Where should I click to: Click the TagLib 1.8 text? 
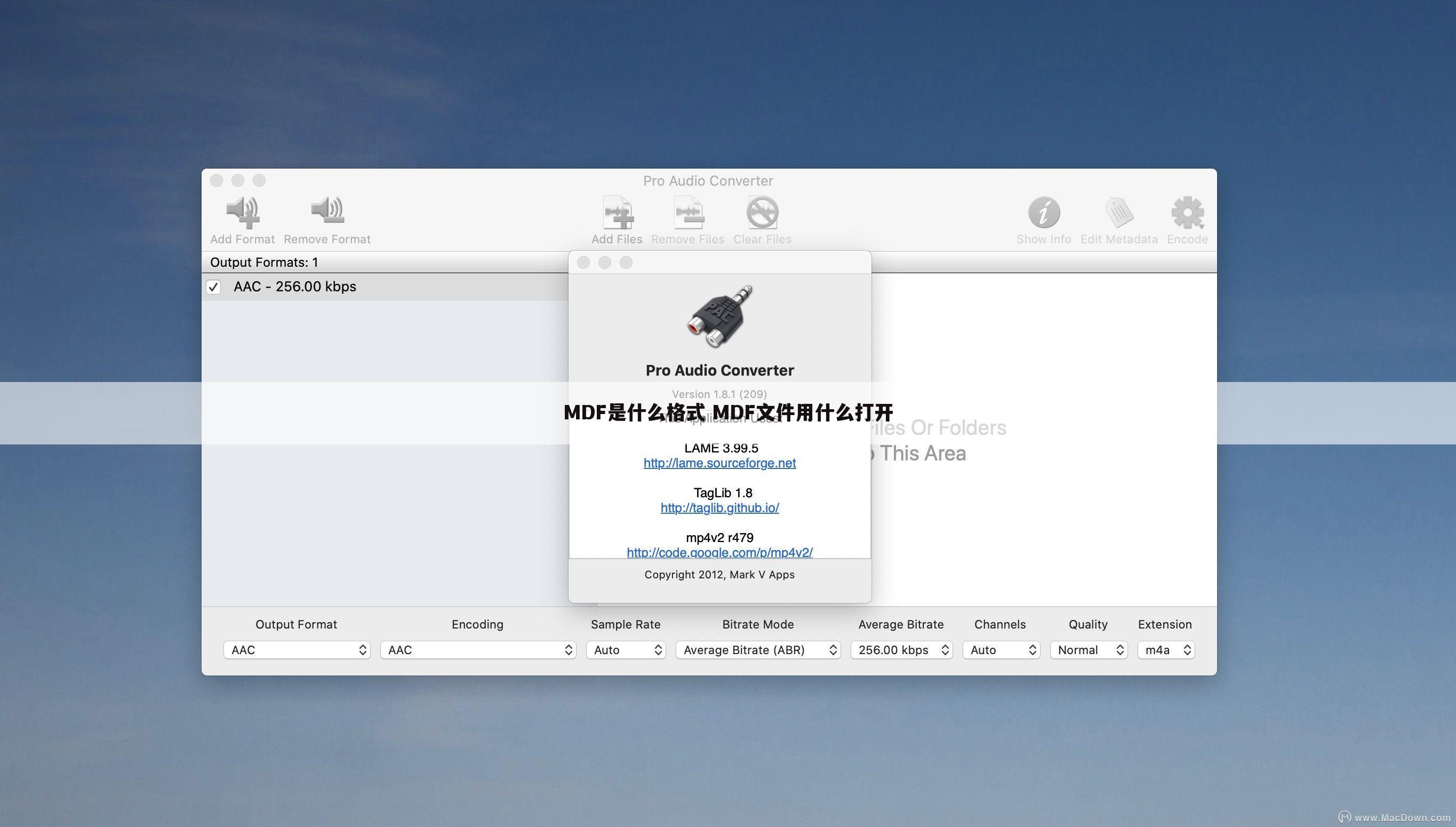(x=723, y=492)
